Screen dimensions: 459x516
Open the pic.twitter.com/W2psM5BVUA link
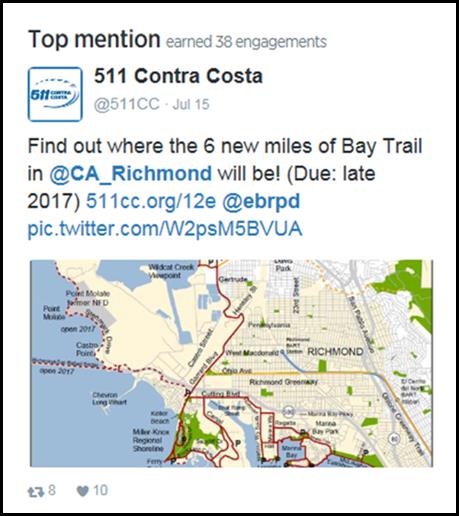coord(165,229)
